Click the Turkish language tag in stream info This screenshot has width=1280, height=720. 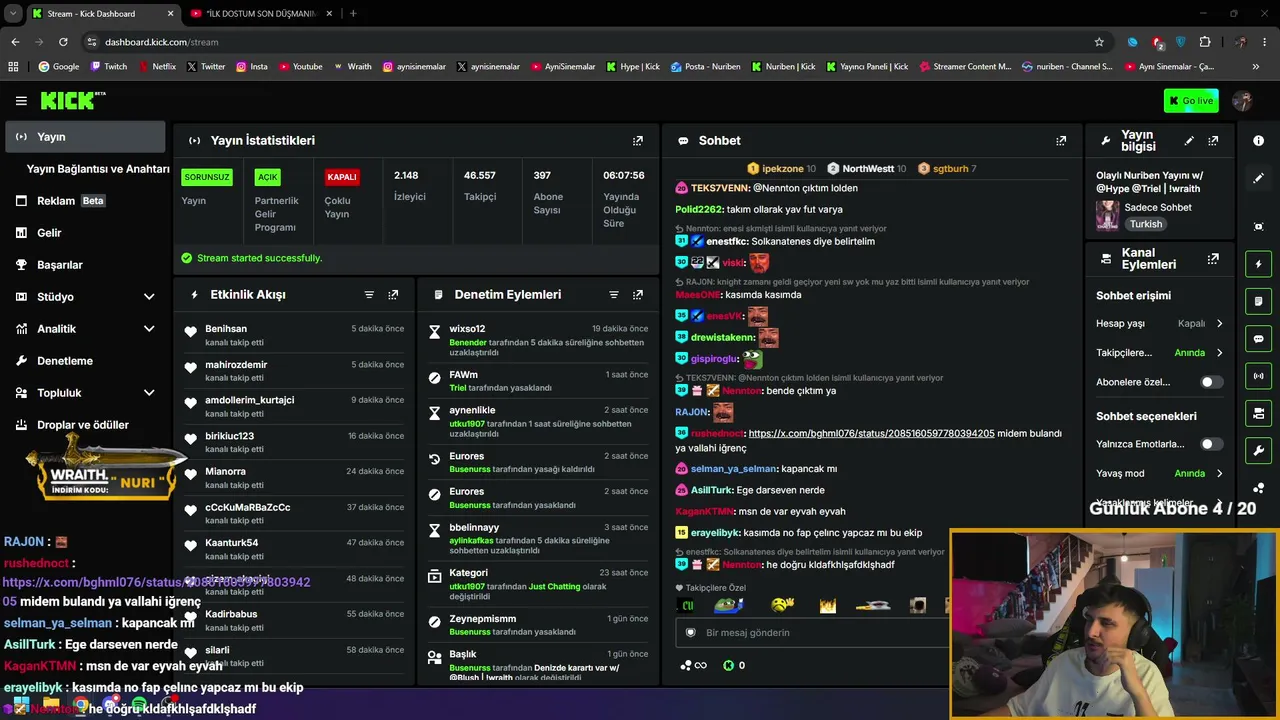tap(1146, 224)
